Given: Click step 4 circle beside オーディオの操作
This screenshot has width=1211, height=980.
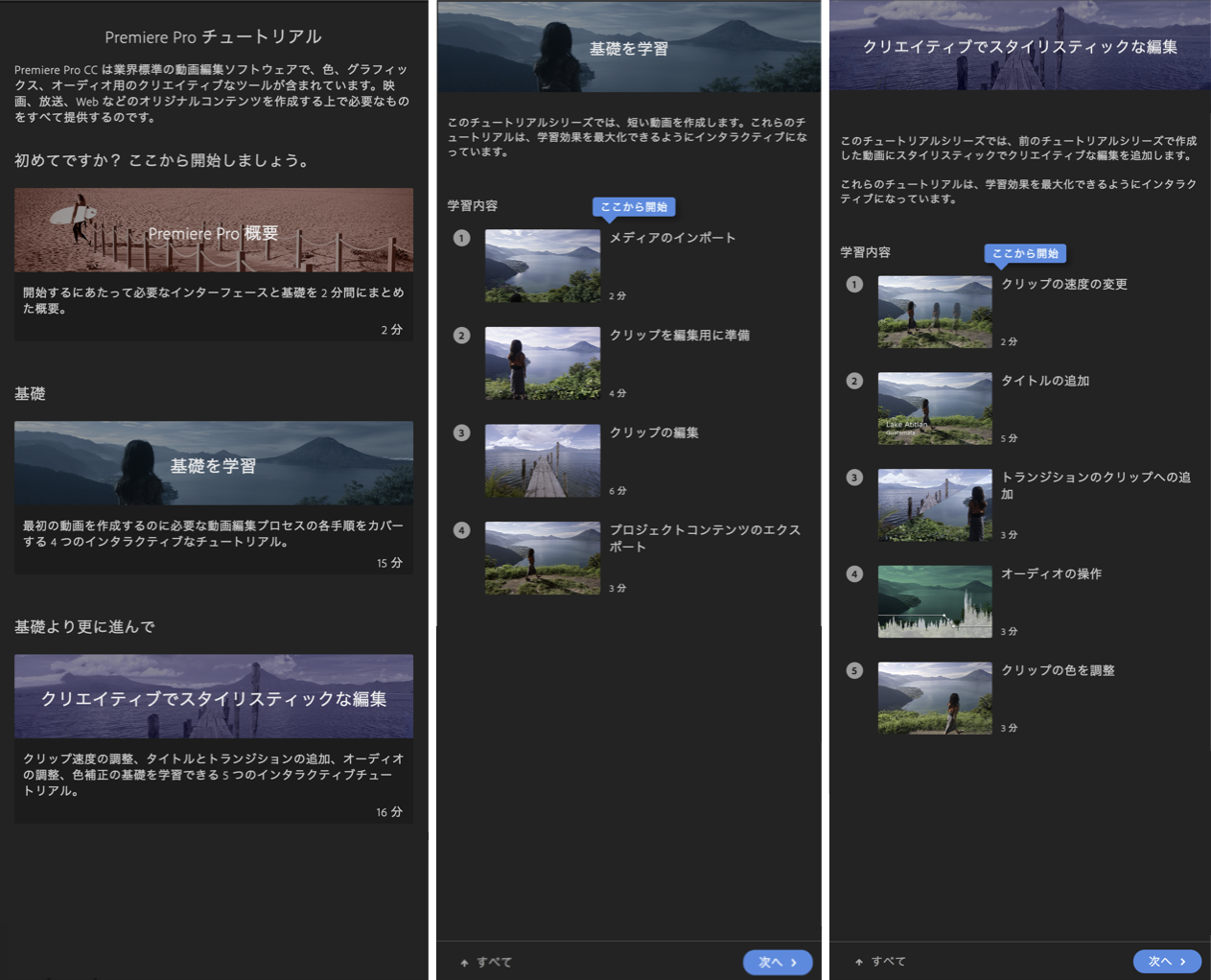Looking at the screenshot, I should pos(854,574).
